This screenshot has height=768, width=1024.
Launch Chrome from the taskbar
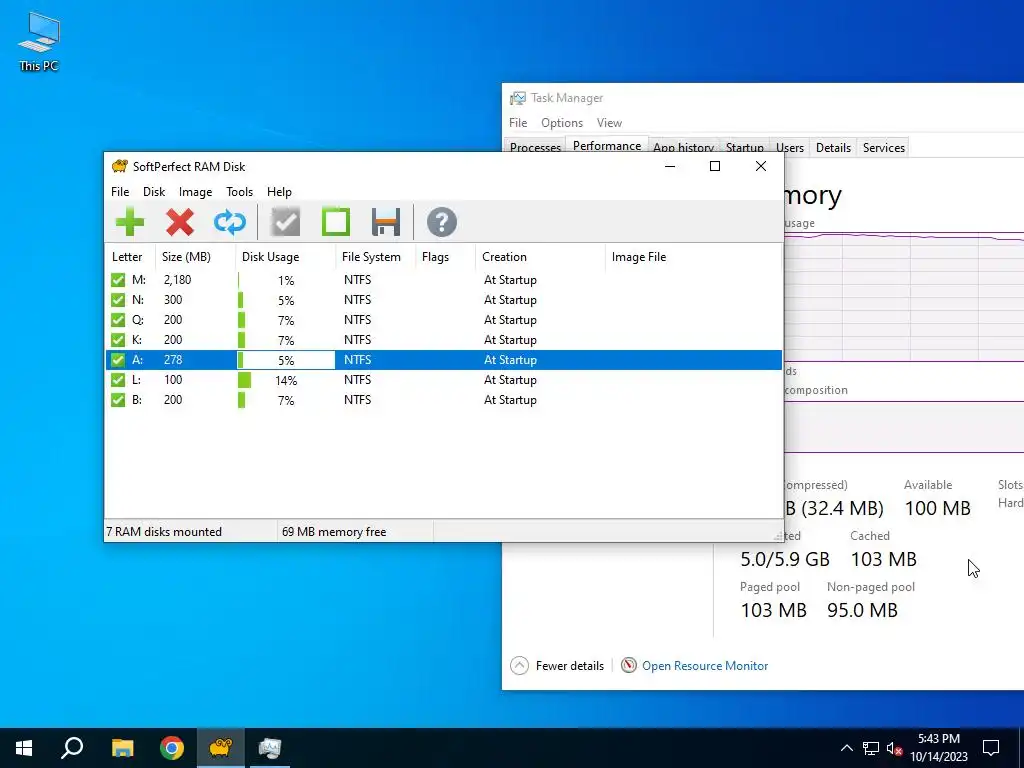coord(172,748)
